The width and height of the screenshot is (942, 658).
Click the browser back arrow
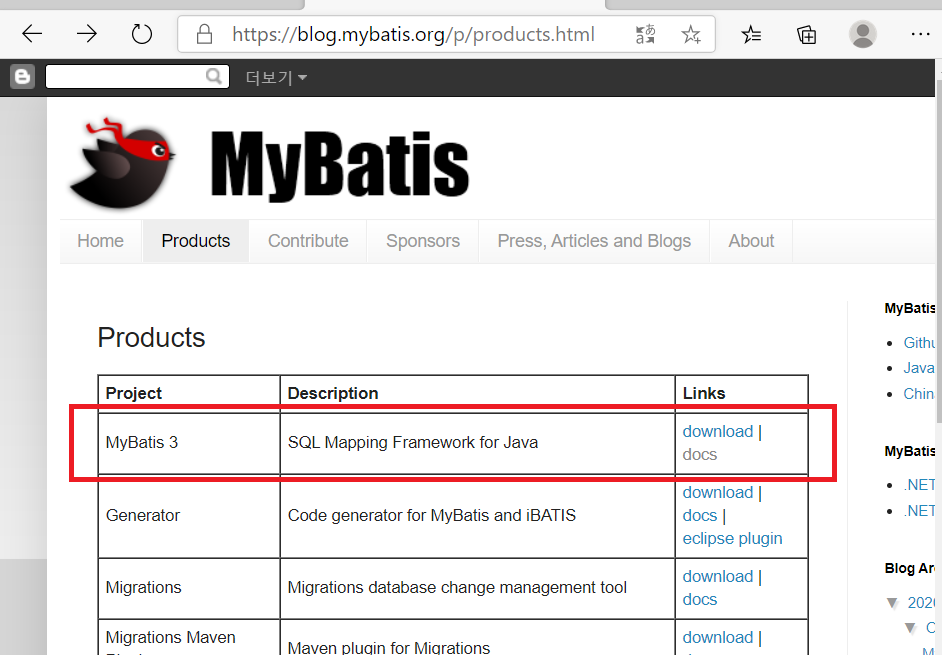(32, 34)
